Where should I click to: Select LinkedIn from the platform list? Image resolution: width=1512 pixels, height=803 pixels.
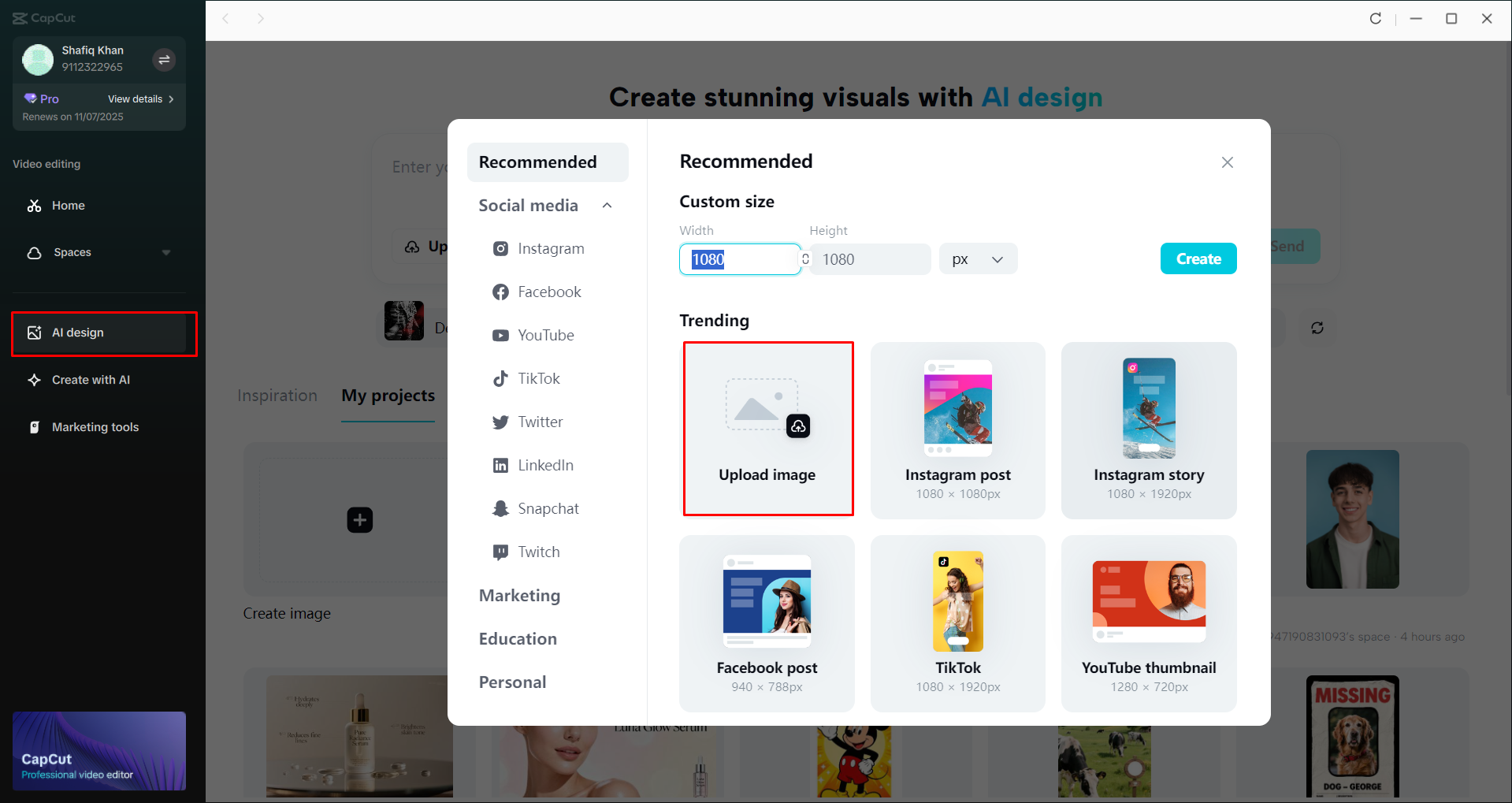coord(545,465)
